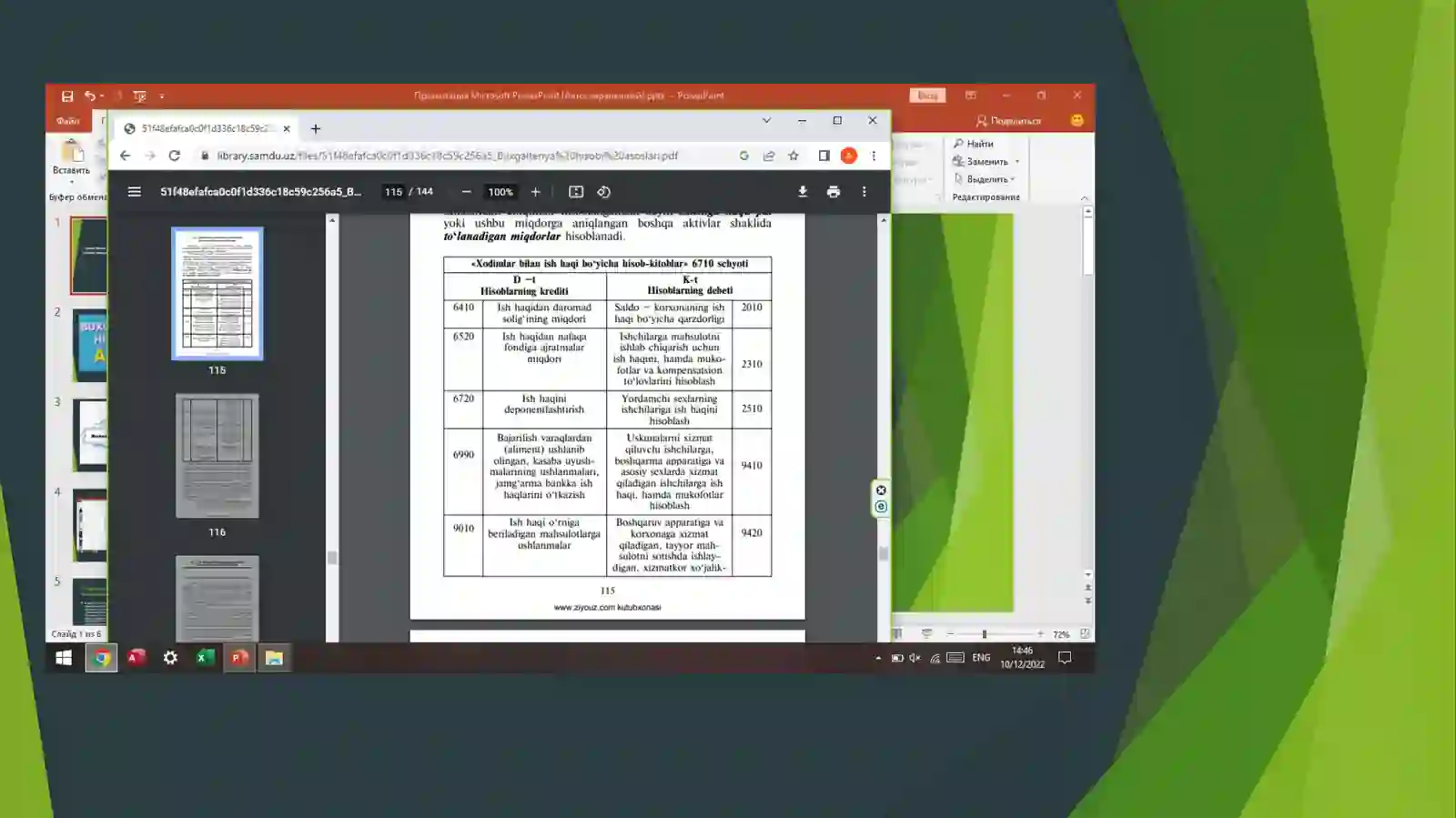
Task: Rotate the PDF page counterclockwise
Action: [603, 192]
